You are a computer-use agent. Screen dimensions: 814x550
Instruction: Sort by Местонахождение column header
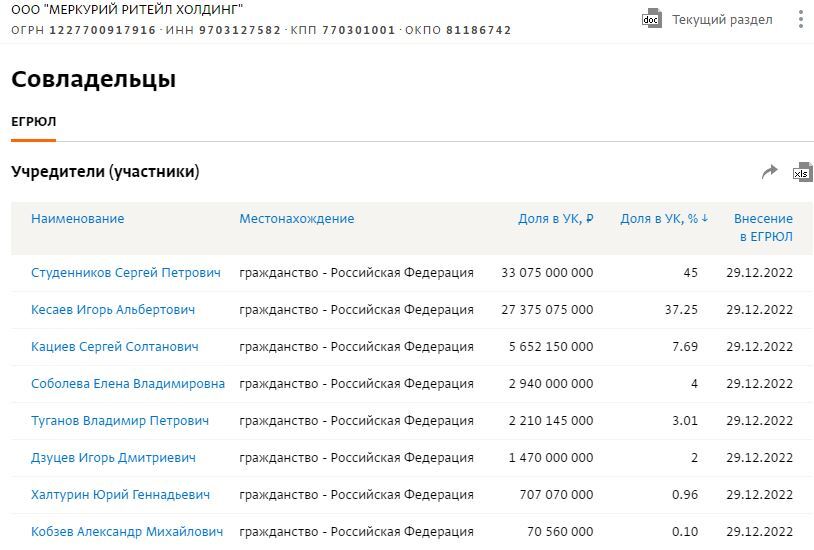pyautogui.click(x=296, y=219)
